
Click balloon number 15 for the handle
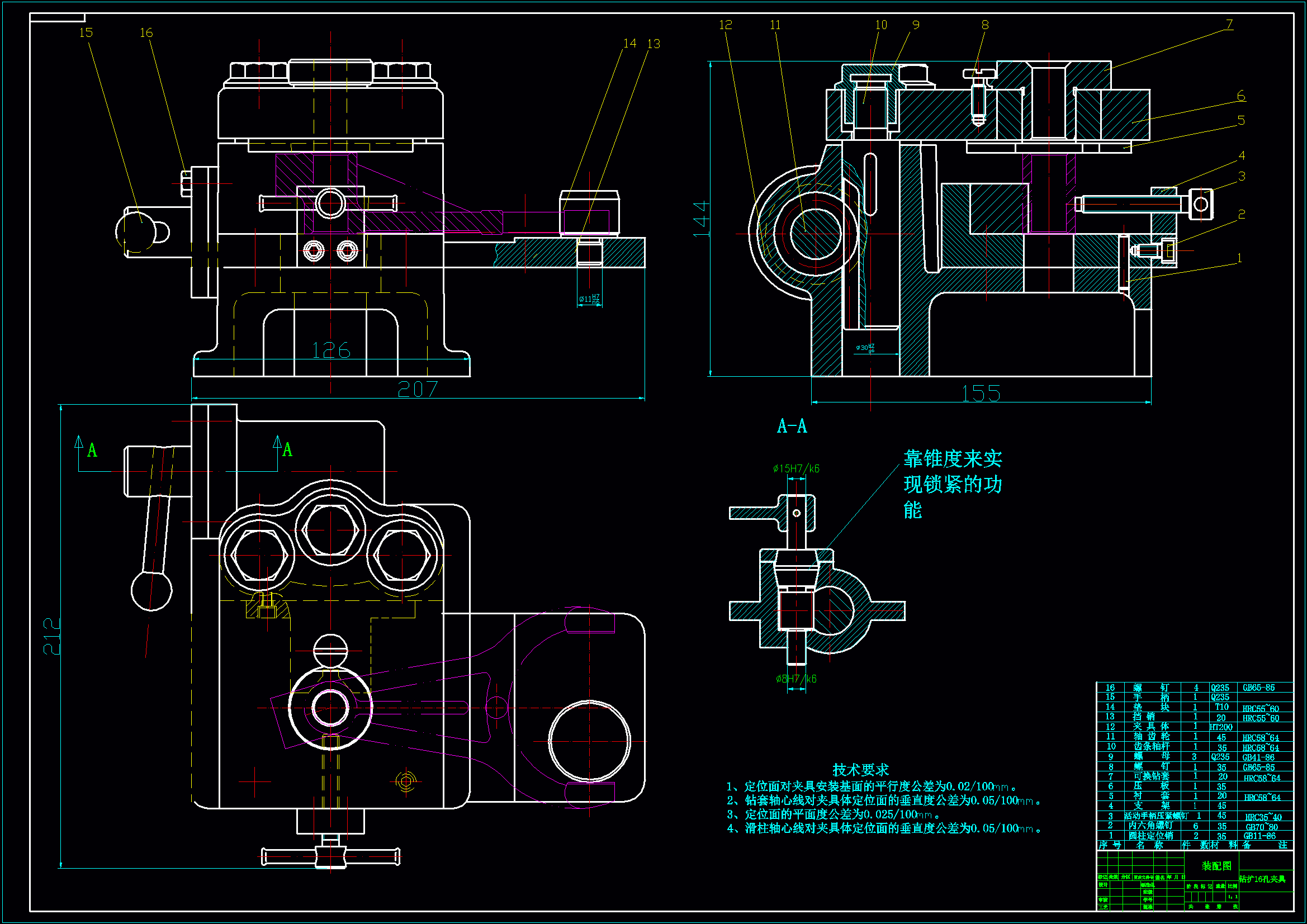(x=86, y=32)
